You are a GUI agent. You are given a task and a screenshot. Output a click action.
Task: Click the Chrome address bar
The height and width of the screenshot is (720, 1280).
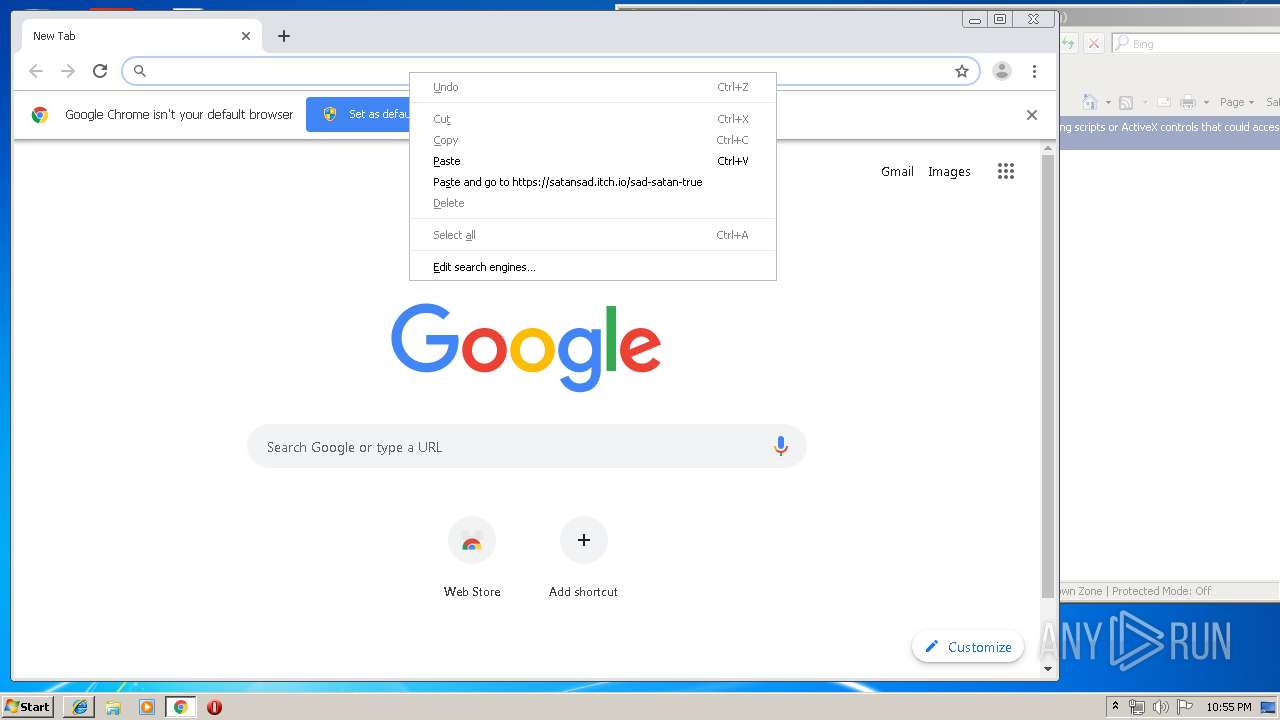pyautogui.click(x=550, y=71)
